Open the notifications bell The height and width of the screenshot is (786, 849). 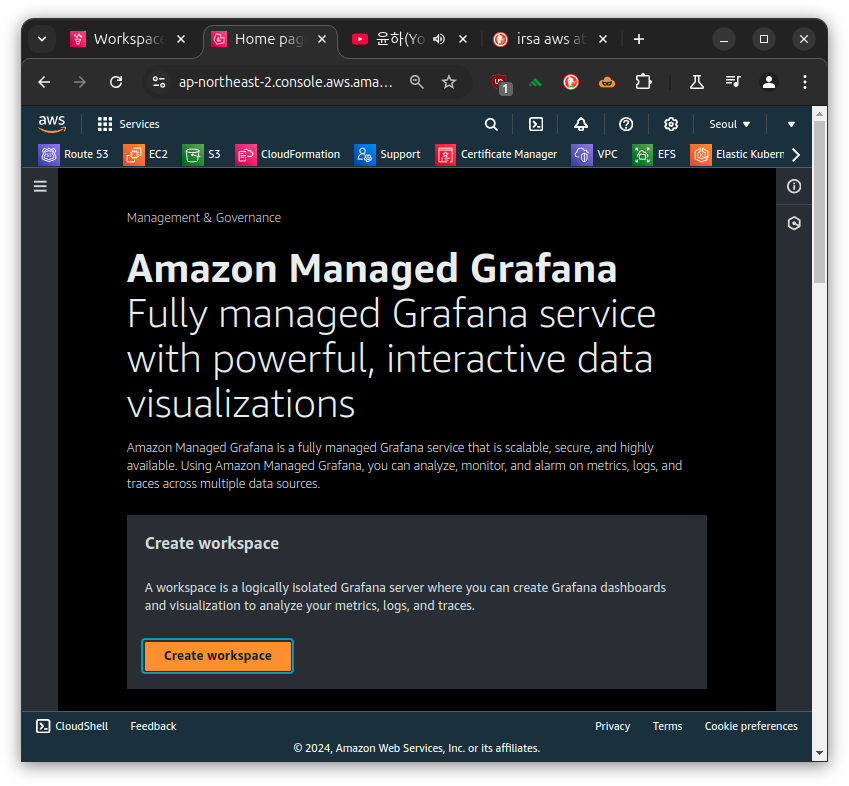(x=581, y=125)
